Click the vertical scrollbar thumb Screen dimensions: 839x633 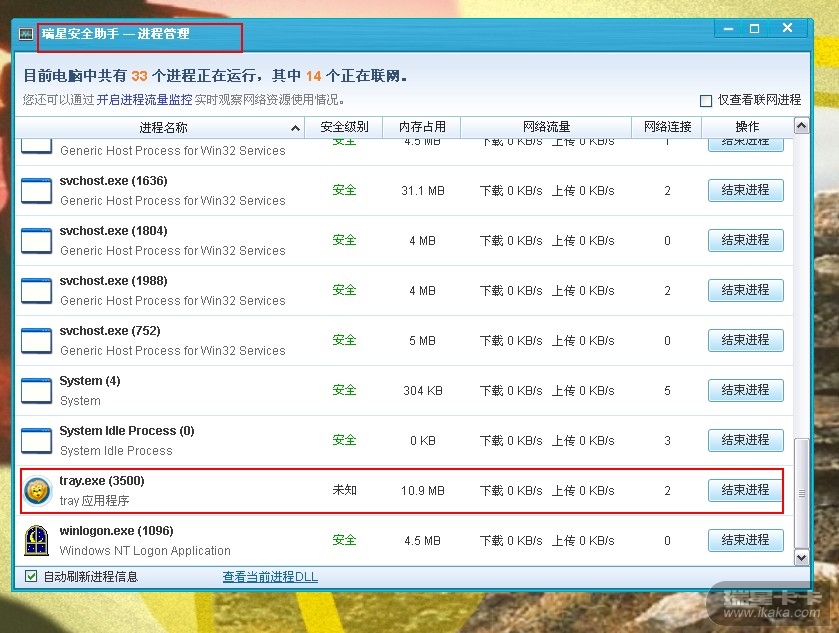pos(801,493)
